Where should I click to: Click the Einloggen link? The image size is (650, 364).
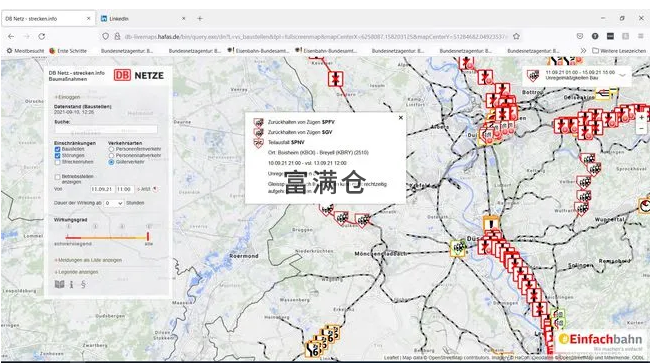click(x=68, y=97)
